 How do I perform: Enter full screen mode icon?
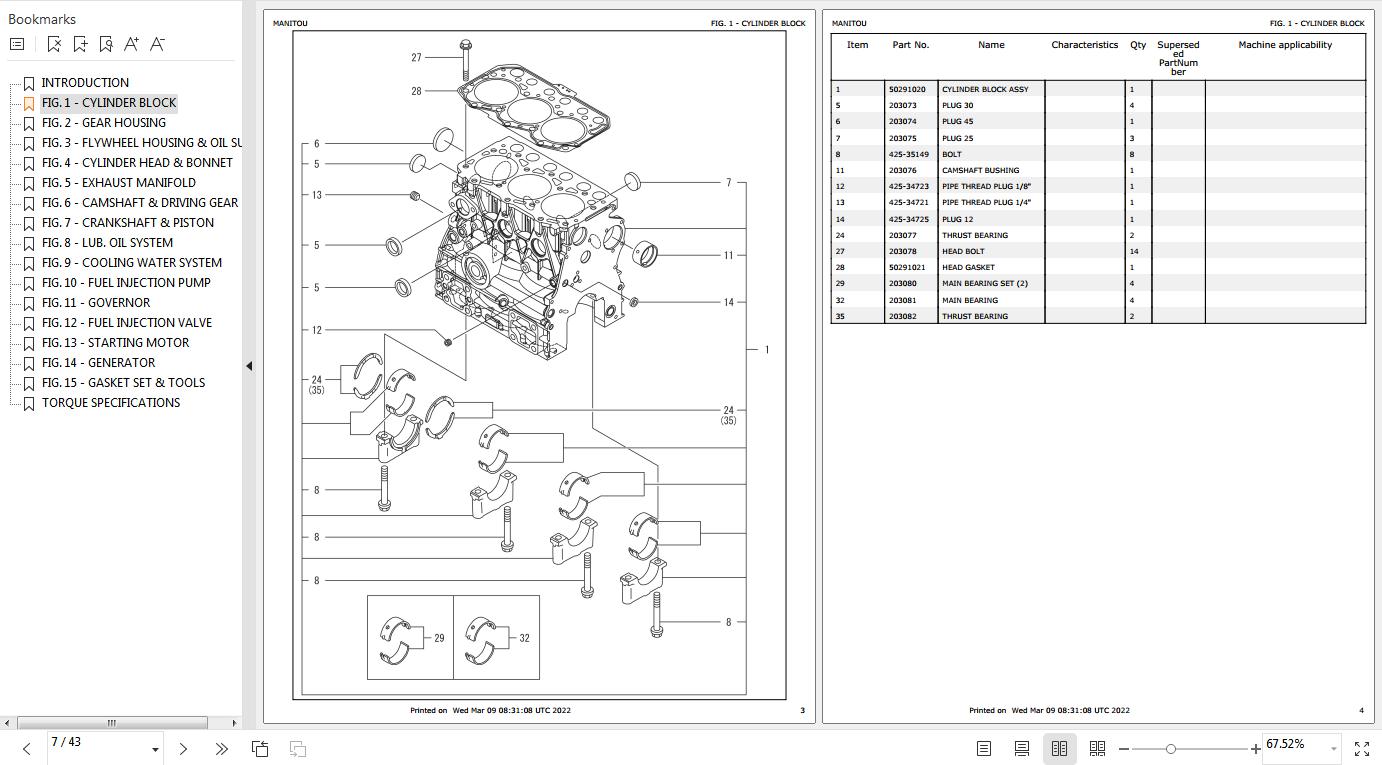(1362, 748)
